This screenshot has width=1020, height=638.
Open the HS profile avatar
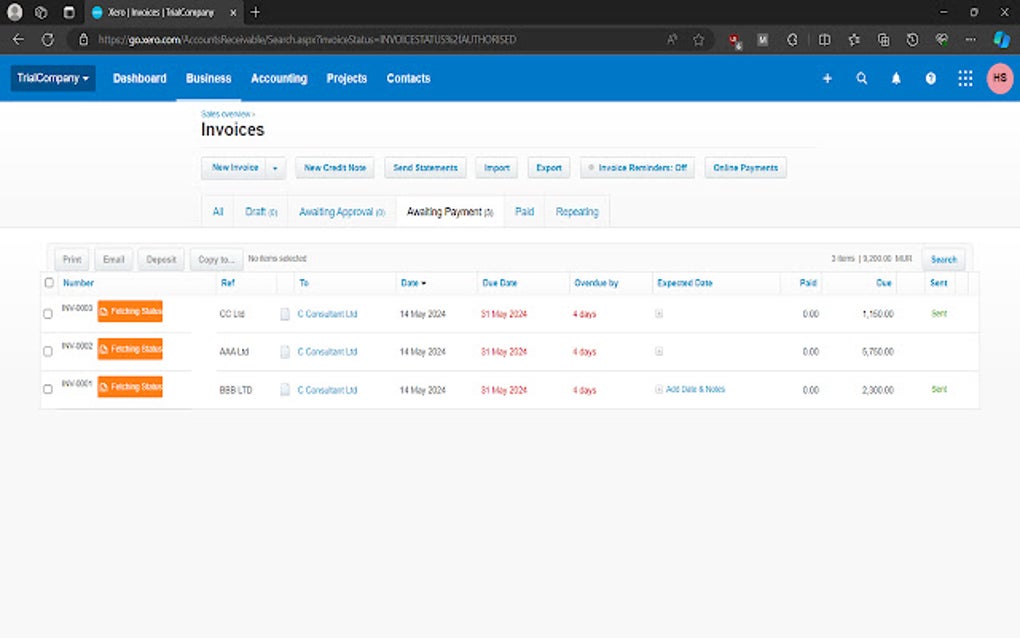[x=998, y=78]
